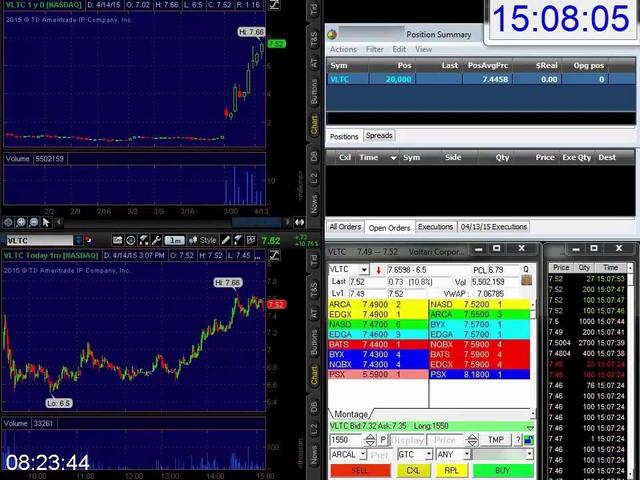Click the red SELL button
This screenshot has width=640, height=480.
click(360, 471)
